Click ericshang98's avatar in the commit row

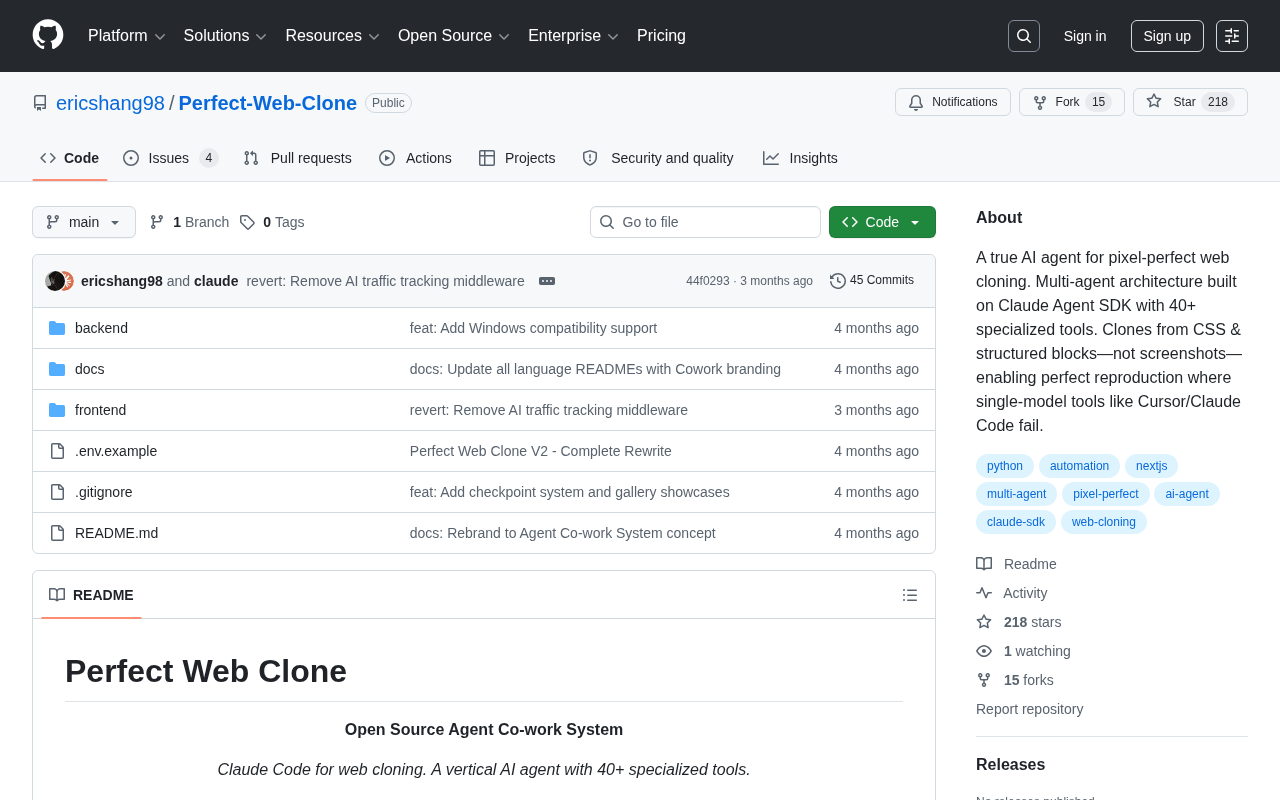point(55,281)
